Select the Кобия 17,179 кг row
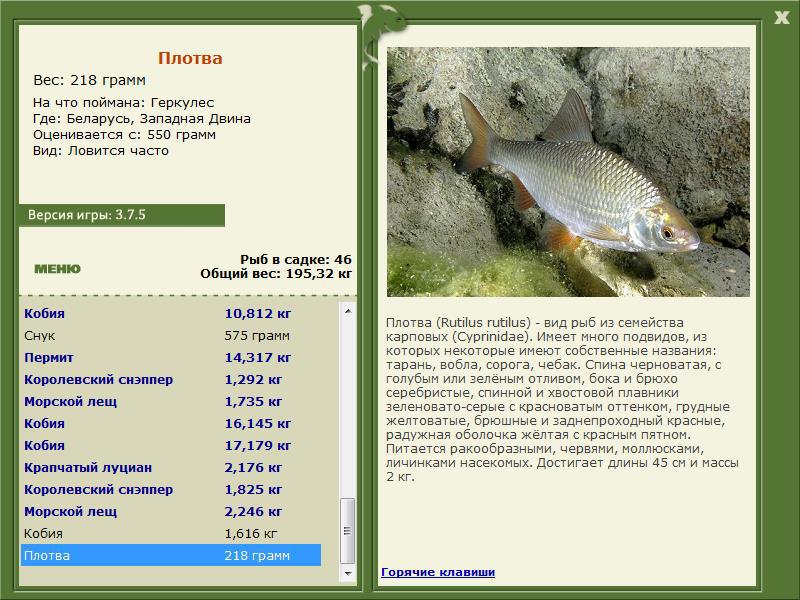This screenshot has width=800, height=600. tap(171, 445)
